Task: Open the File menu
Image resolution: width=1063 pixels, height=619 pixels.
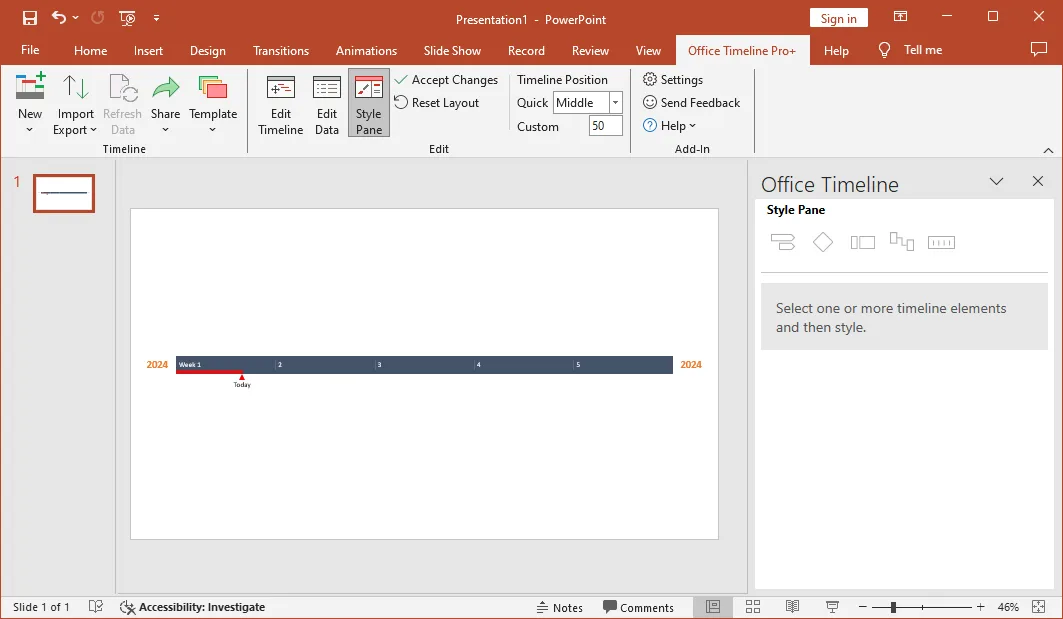Action: tap(30, 50)
